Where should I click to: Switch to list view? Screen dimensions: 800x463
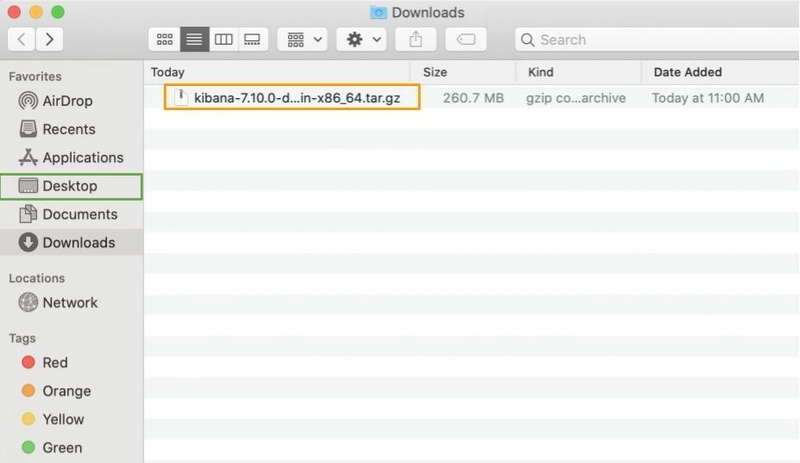(194, 39)
